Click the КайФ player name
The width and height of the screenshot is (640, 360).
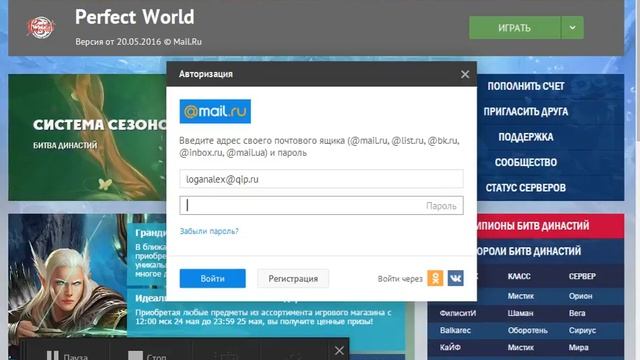coord(450,347)
